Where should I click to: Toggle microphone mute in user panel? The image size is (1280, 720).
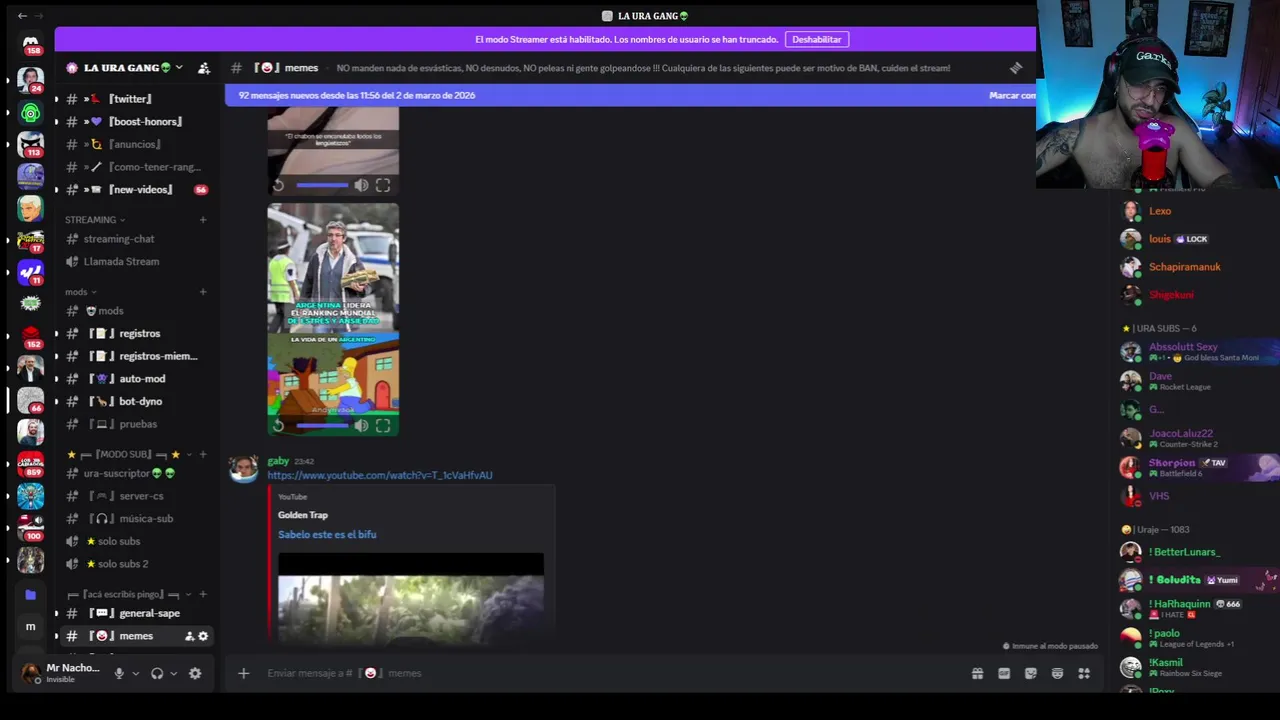pos(119,673)
